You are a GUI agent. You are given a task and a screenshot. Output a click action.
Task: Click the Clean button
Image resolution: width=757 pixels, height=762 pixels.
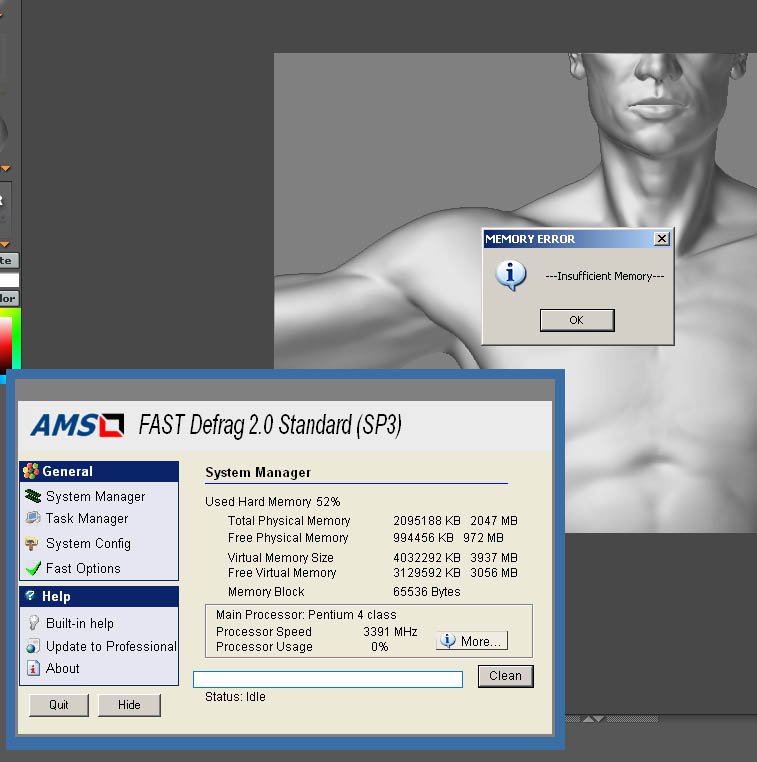click(x=505, y=676)
